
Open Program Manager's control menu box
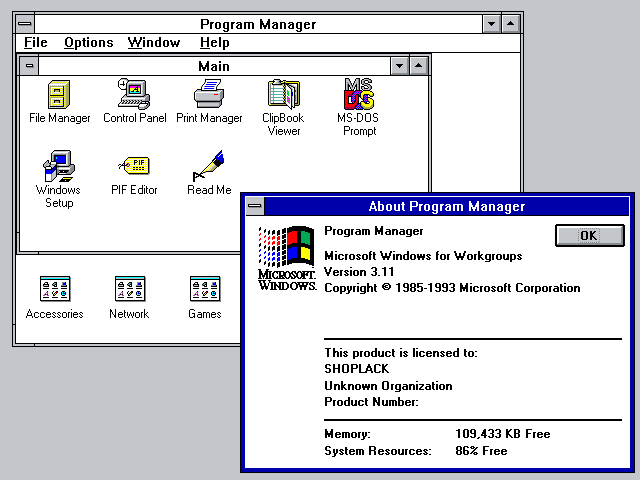25,24
